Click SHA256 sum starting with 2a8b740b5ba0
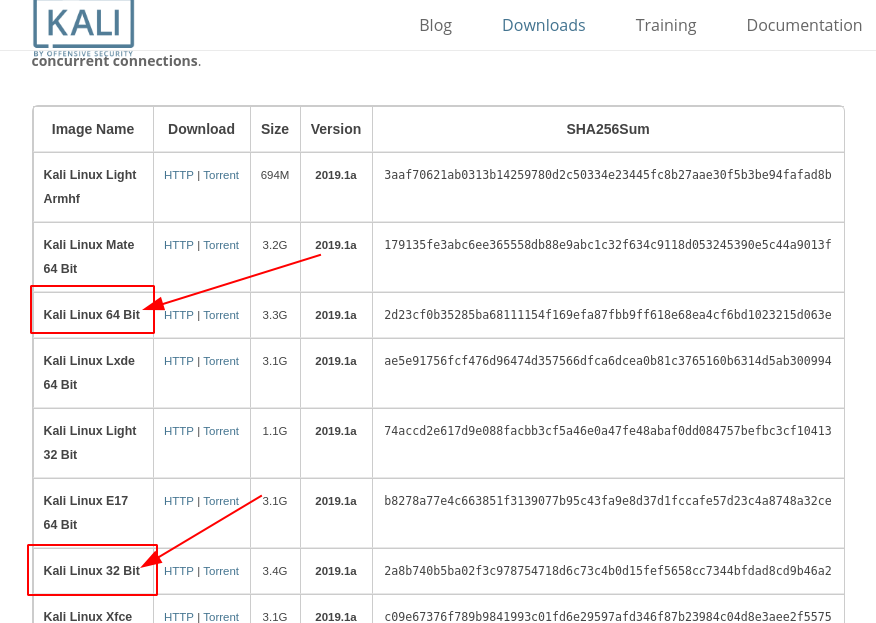The image size is (876, 623). 608,571
